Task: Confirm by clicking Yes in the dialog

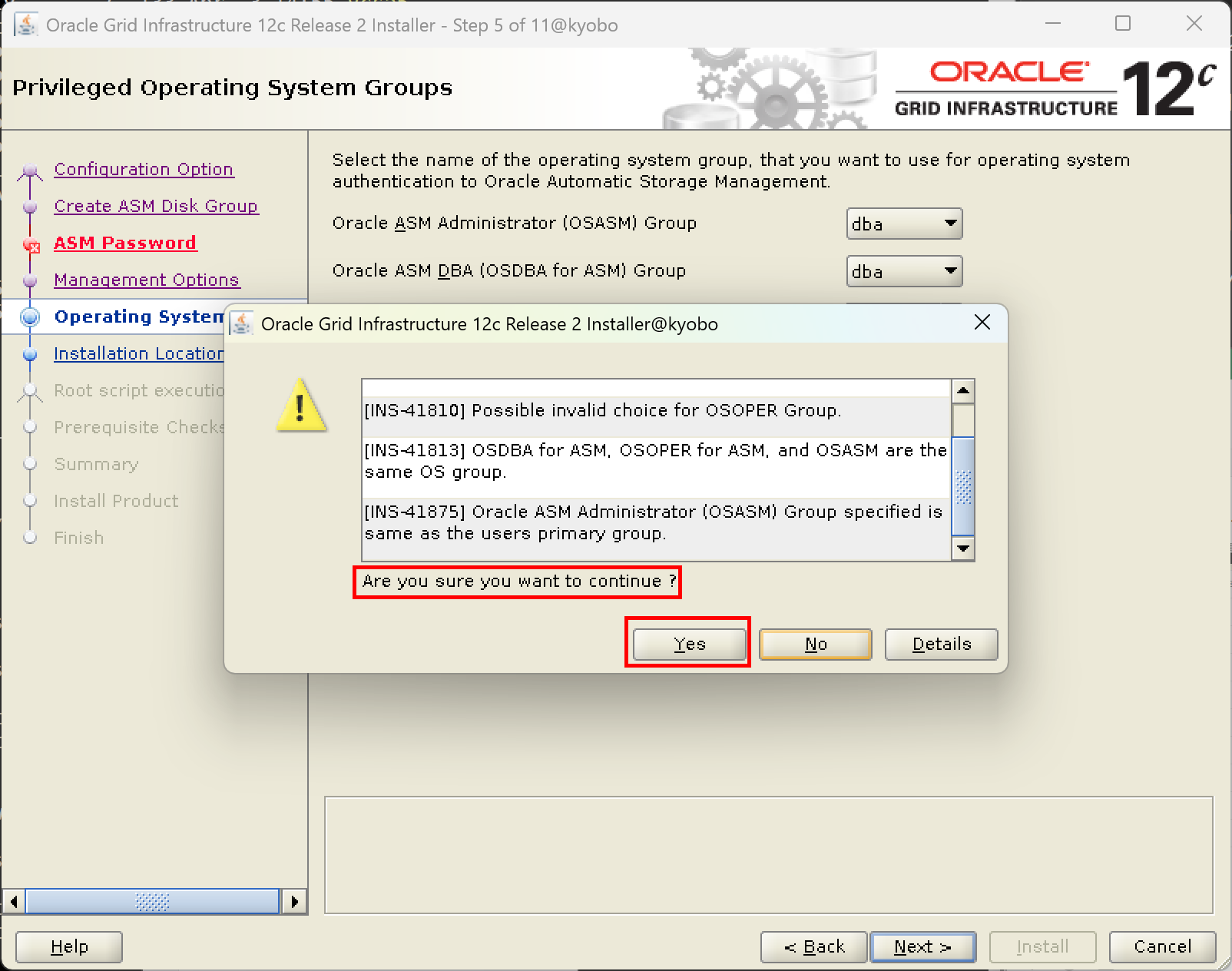Action: tap(689, 644)
